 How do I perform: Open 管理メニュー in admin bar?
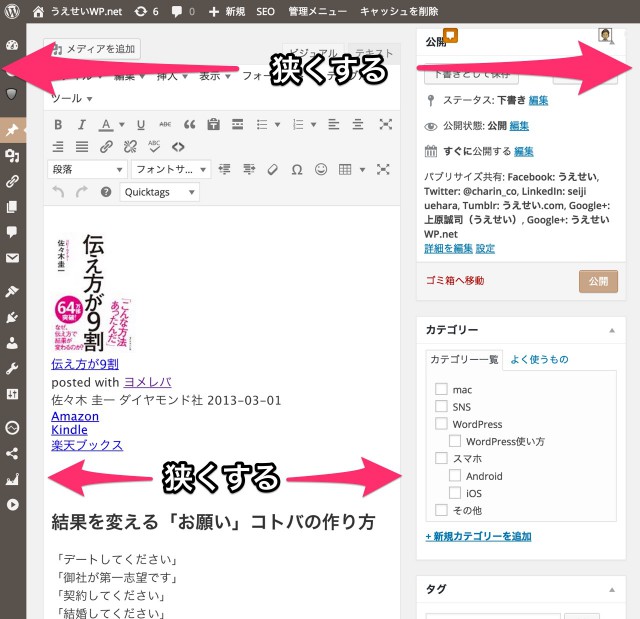(x=318, y=11)
